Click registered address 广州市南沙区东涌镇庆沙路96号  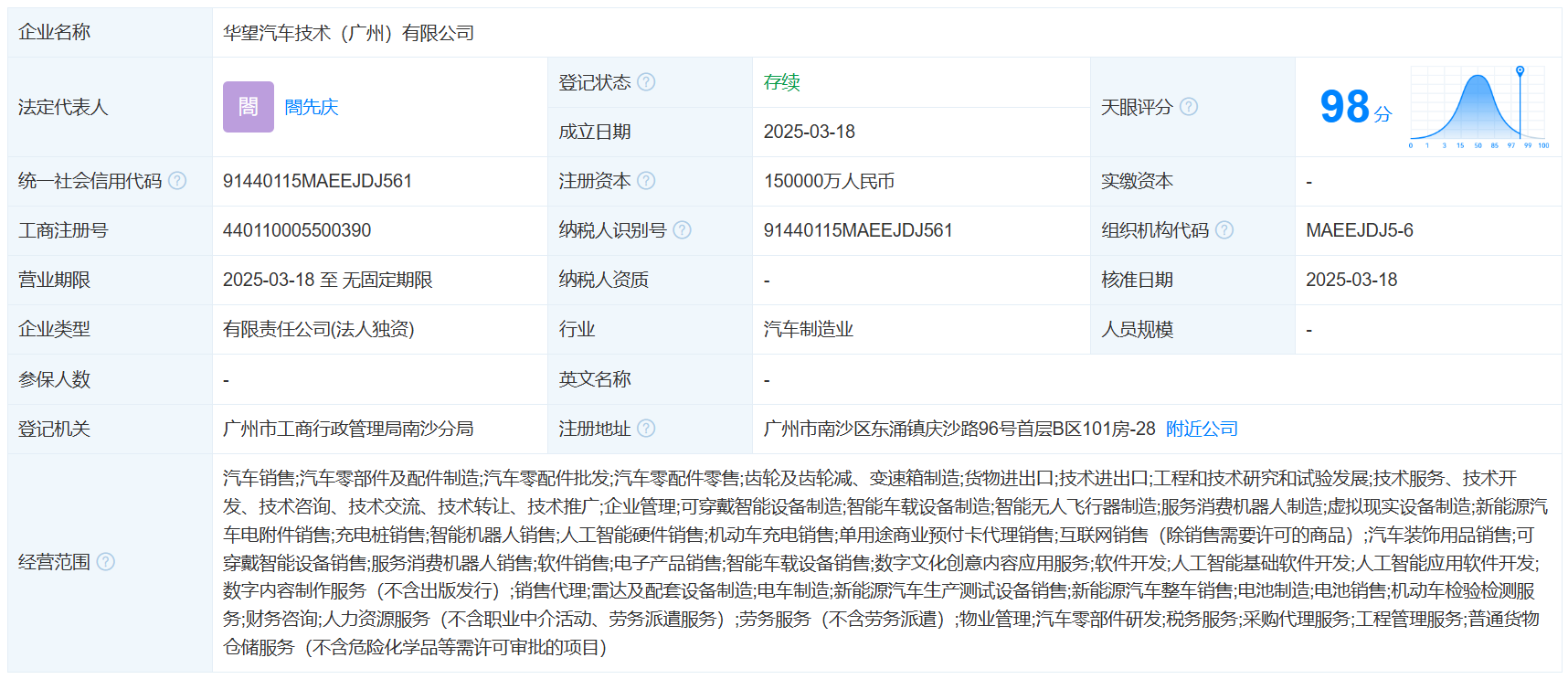[x=959, y=429]
